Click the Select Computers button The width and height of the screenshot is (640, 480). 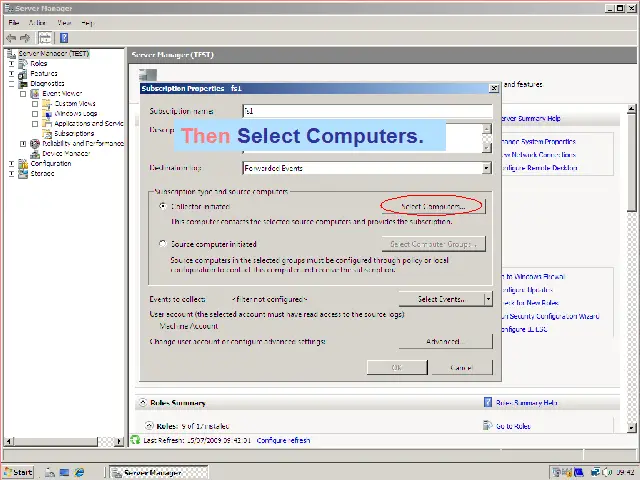tap(433, 206)
